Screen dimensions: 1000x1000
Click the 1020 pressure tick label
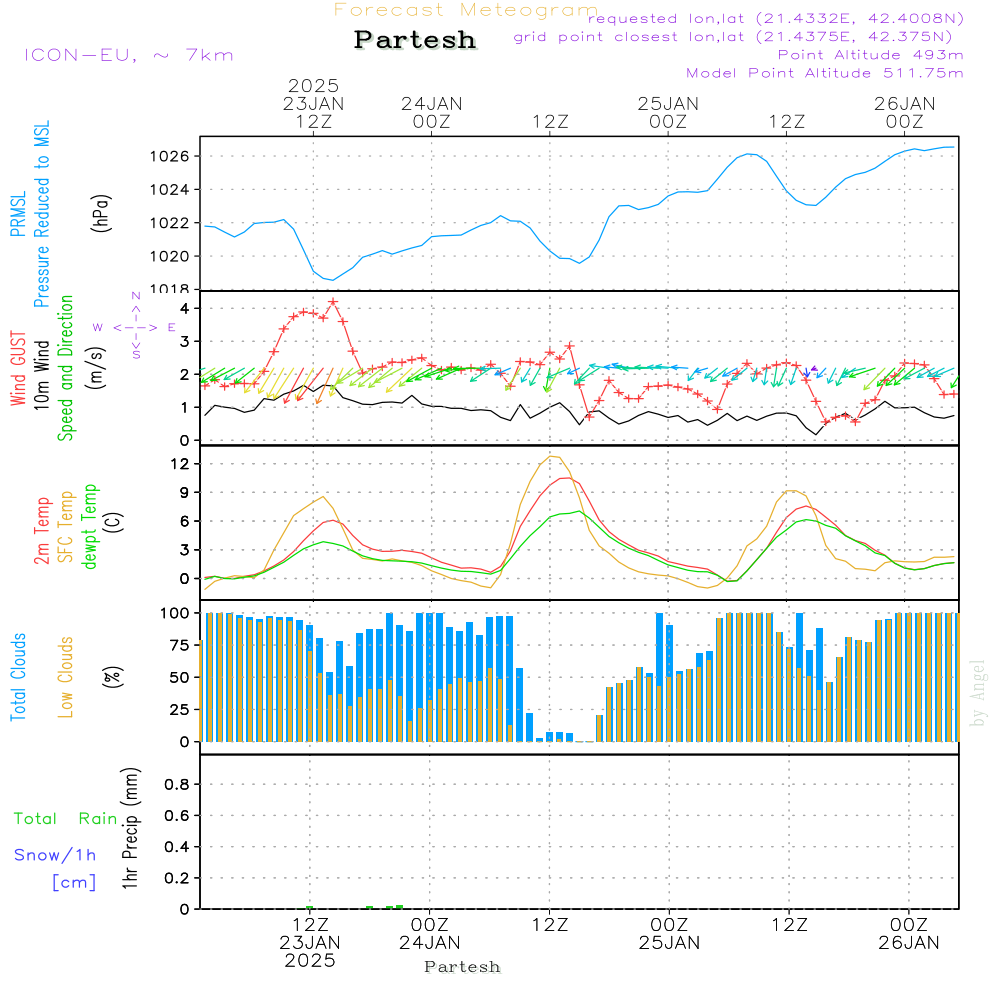click(169, 256)
